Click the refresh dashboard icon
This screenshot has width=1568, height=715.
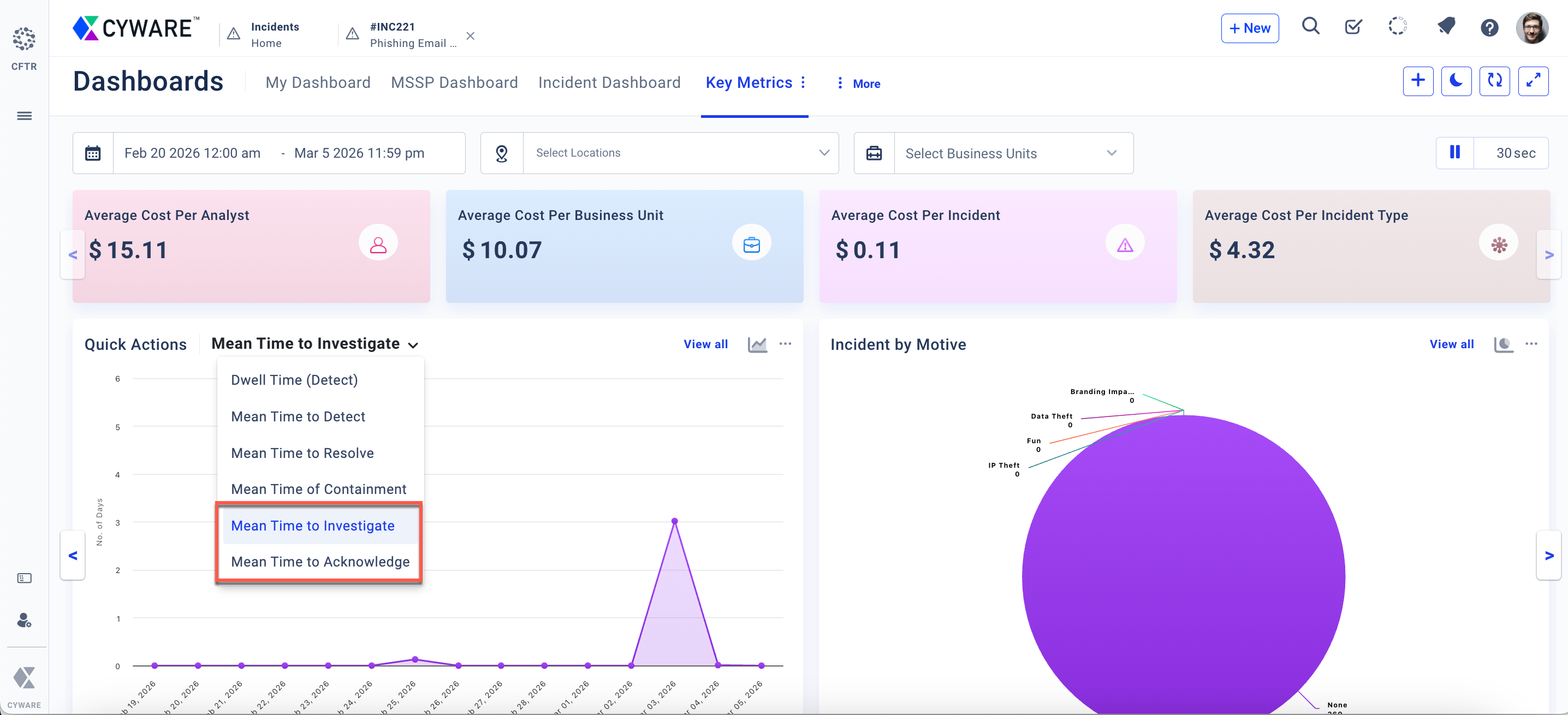[x=1494, y=81]
